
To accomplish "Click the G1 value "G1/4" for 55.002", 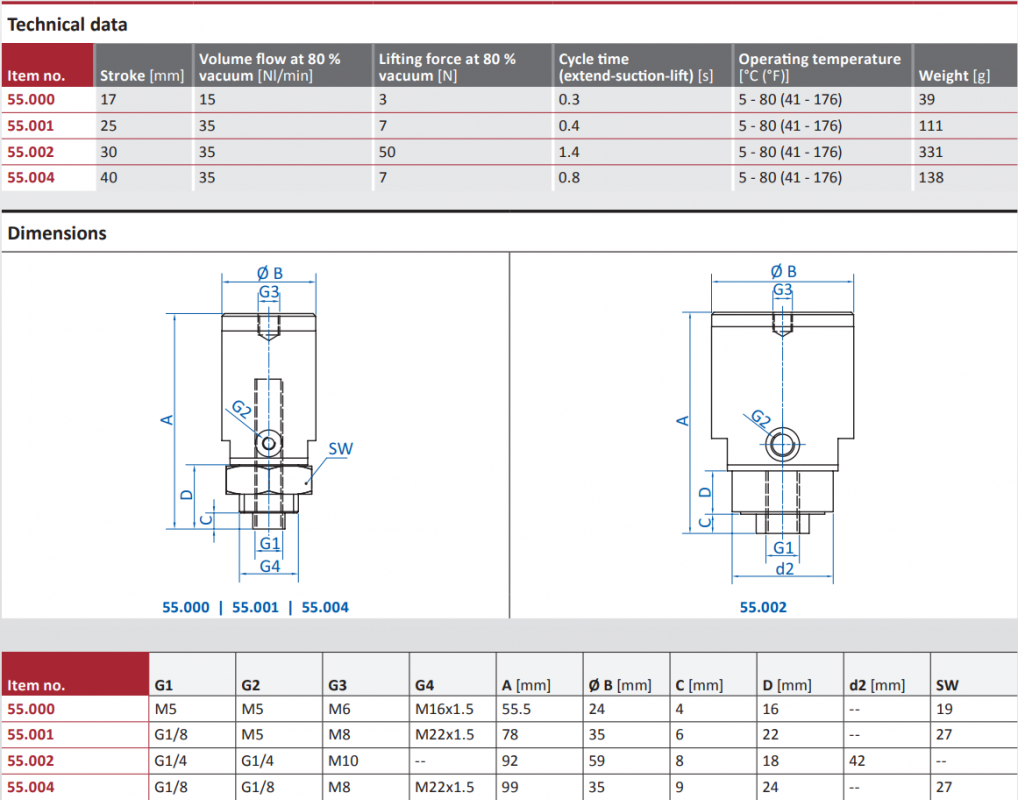I will click(x=171, y=760).
